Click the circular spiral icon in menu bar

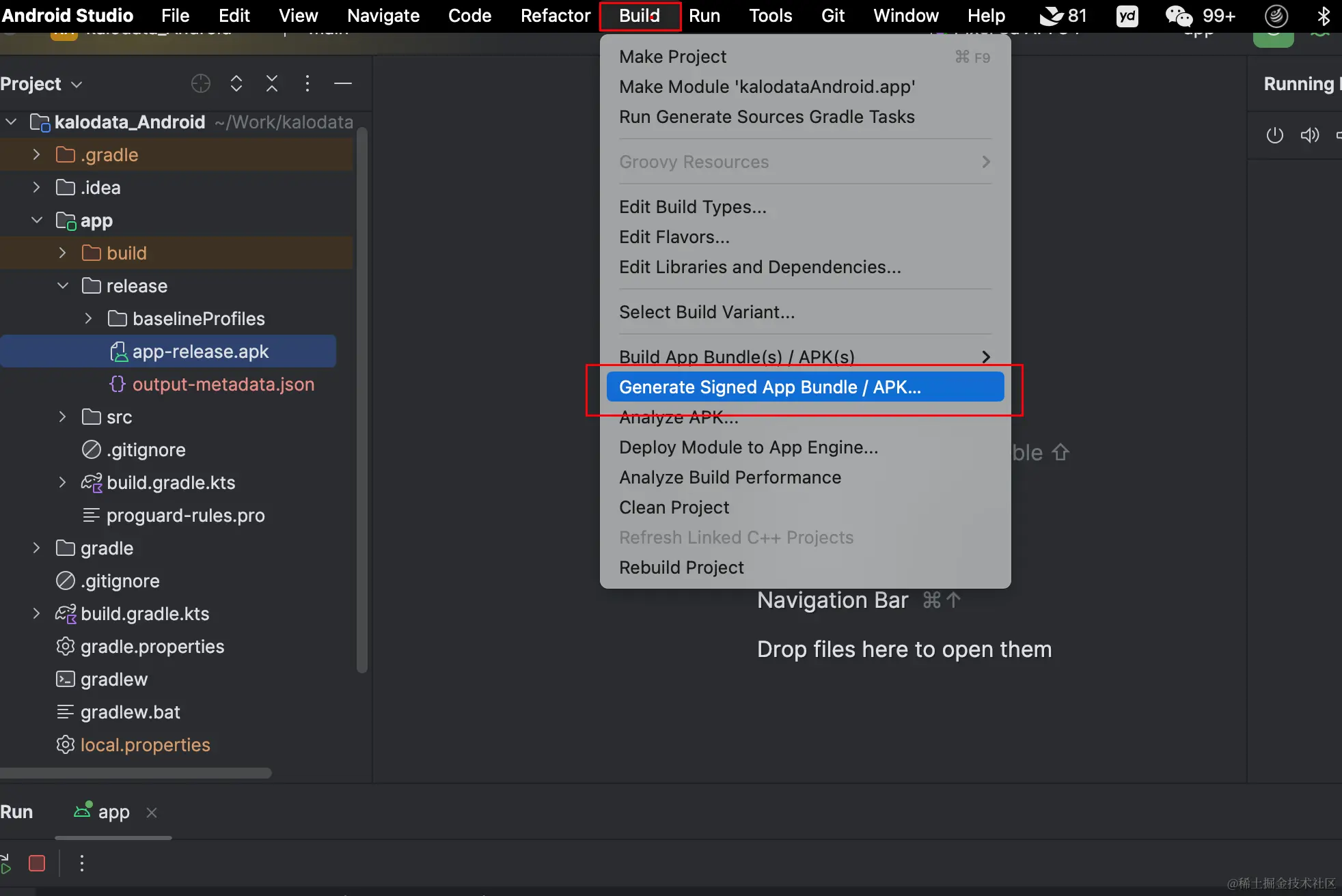pyautogui.click(x=1276, y=15)
